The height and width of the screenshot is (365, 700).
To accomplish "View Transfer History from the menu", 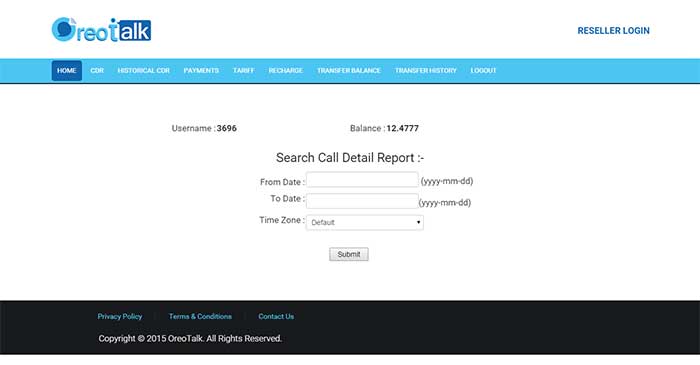I will tap(426, 71).
